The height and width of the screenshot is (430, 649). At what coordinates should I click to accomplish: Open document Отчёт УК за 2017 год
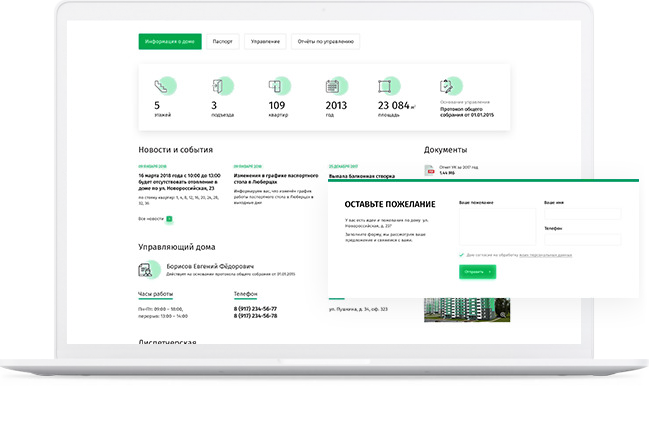pyautogui.click(x=459, y=167)
